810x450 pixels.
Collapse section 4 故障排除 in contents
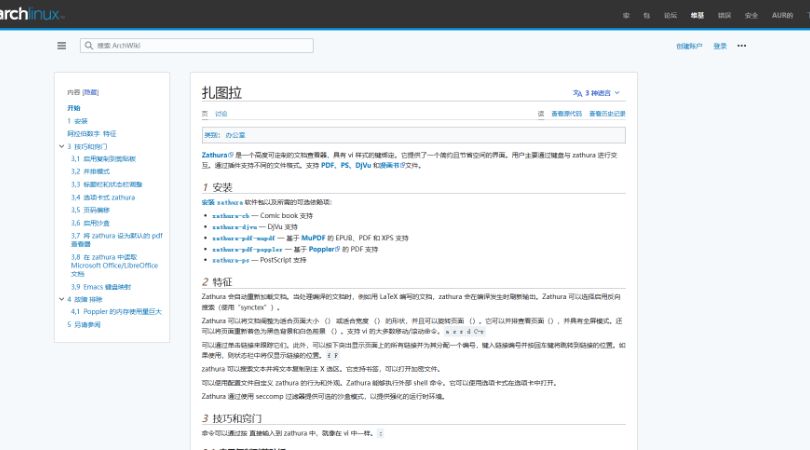click(61, 298)
